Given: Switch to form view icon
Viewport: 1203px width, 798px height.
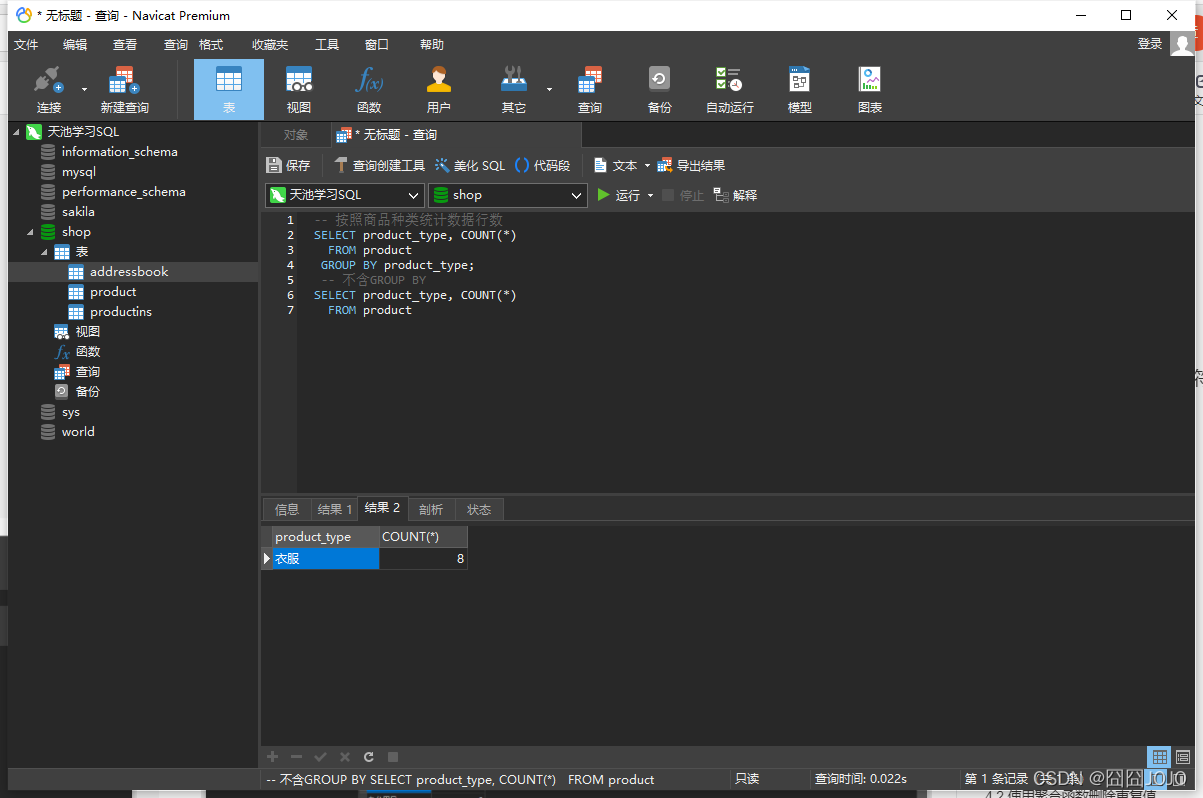Looking at the screenshot, I should [x=1183, y=757].
